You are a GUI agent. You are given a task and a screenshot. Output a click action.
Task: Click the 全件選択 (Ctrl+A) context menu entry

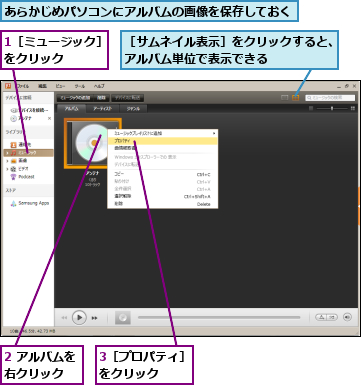(x=163, y=189)
